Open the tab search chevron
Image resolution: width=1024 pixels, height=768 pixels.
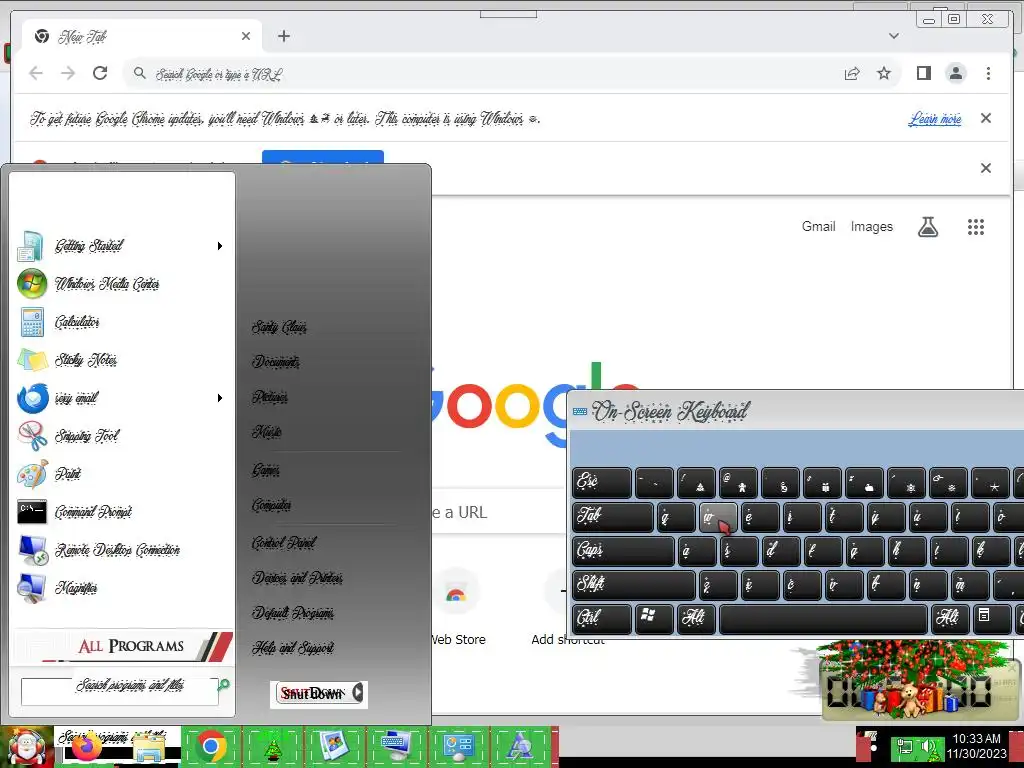point(893,36)
